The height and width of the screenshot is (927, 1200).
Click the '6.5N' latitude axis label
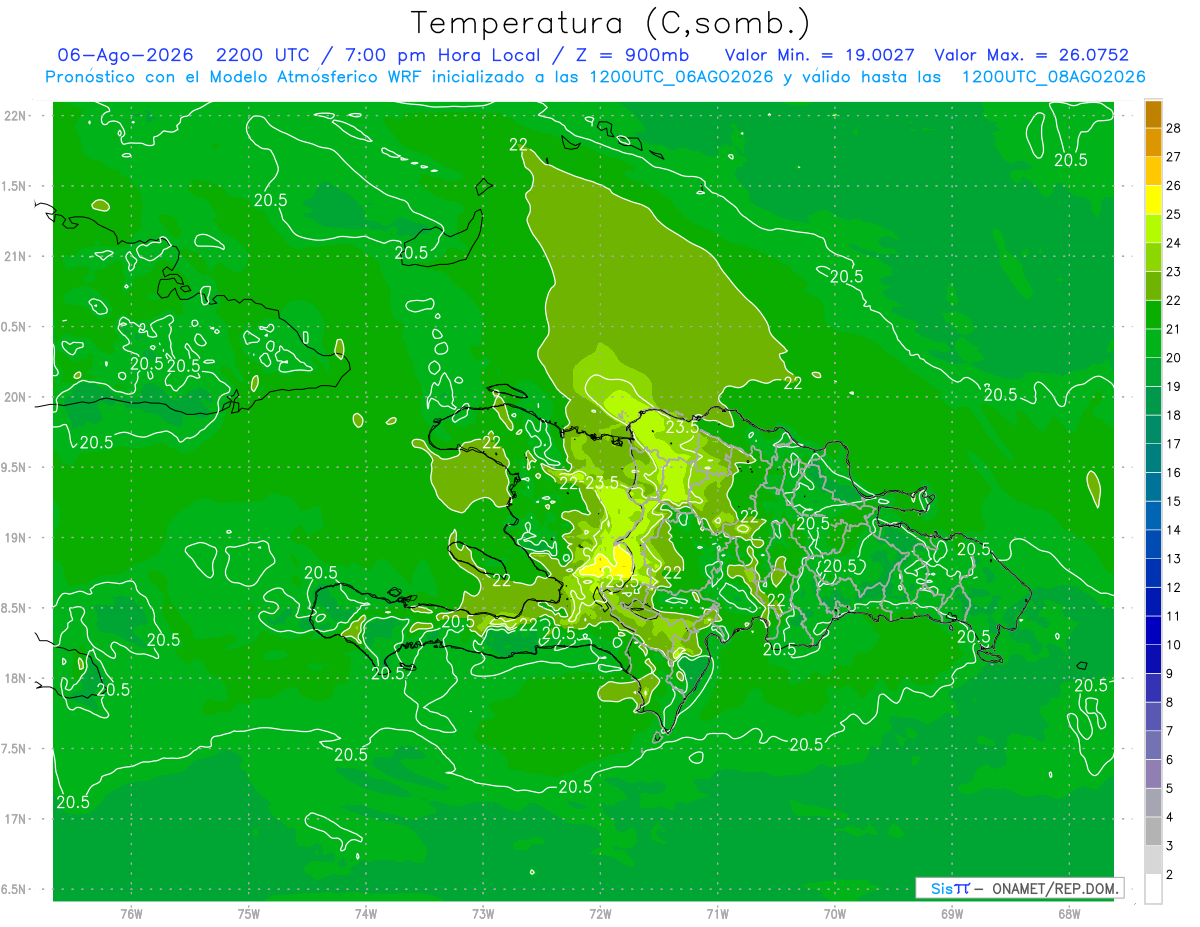[14, 889]
